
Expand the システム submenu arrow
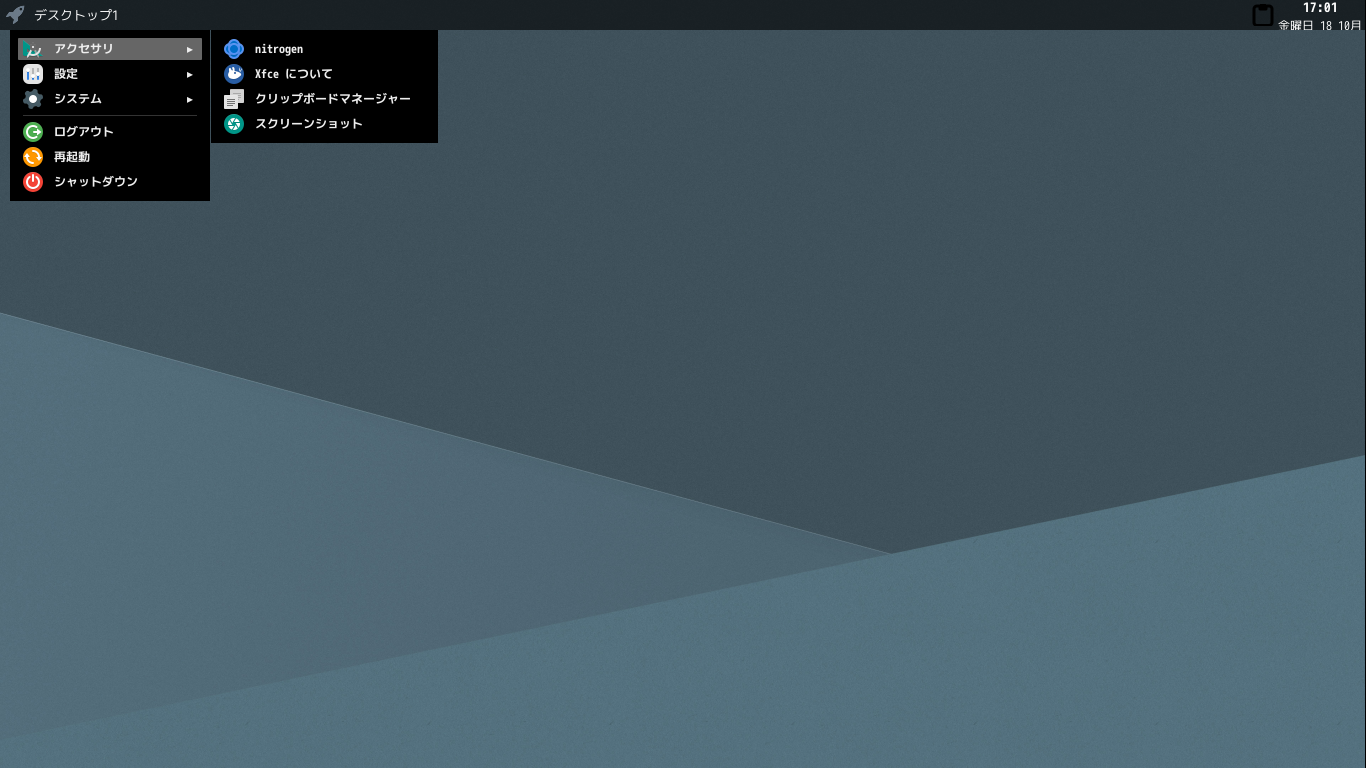point(190,99)
